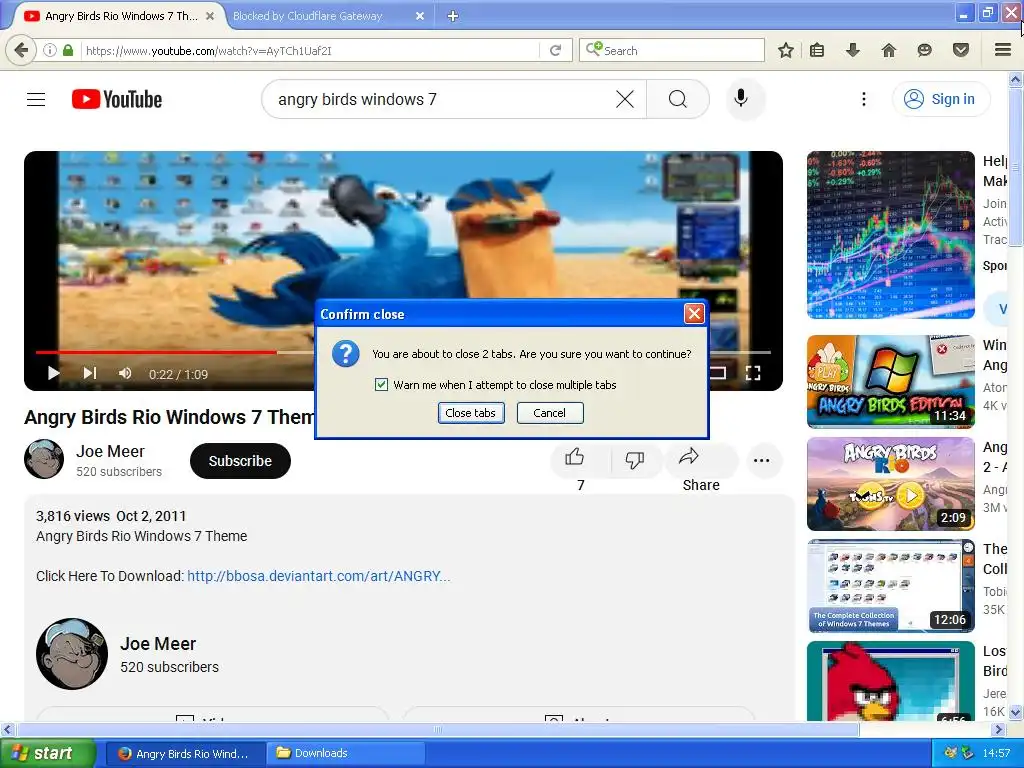The height and width of the screenshot is (768, 1024).
Task: Uncheck Warn me when closing multiple tabs
Action: pos(381,385)
